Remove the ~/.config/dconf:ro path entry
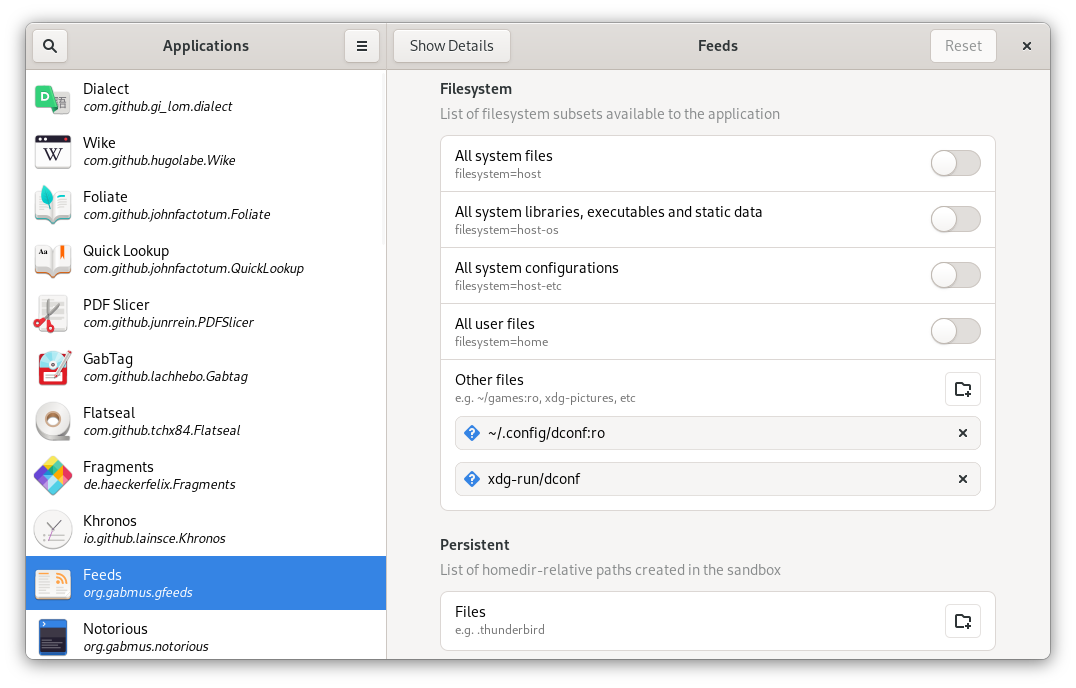This screenshot has width=1076, height=688. coord(962,433)
